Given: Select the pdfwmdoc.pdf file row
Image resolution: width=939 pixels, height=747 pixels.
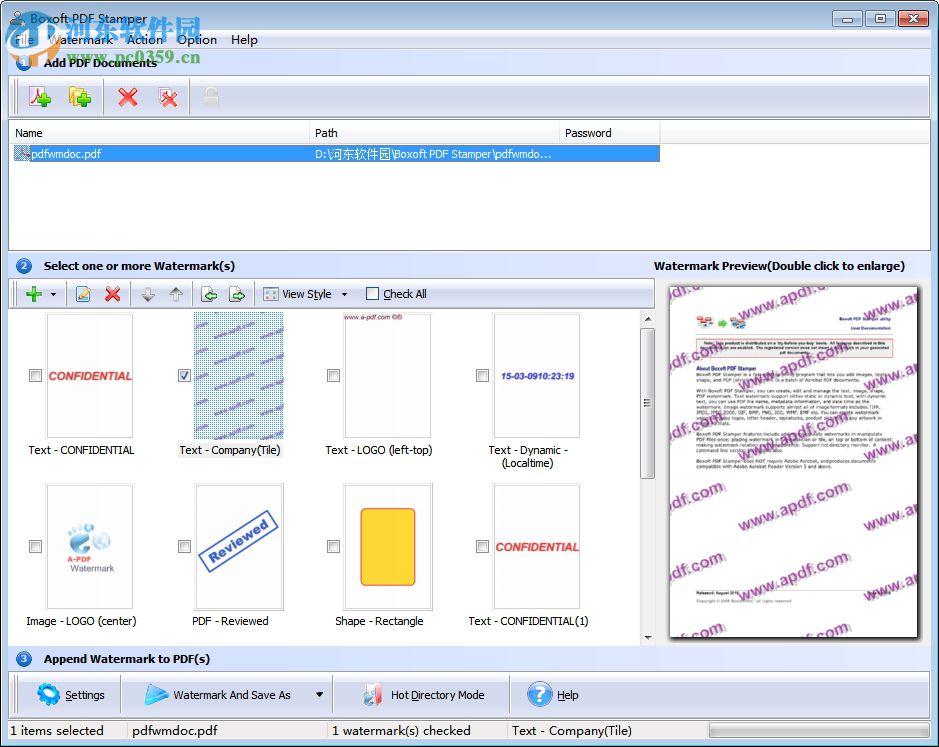Looking at the screenshot, I should click(336, 154).
